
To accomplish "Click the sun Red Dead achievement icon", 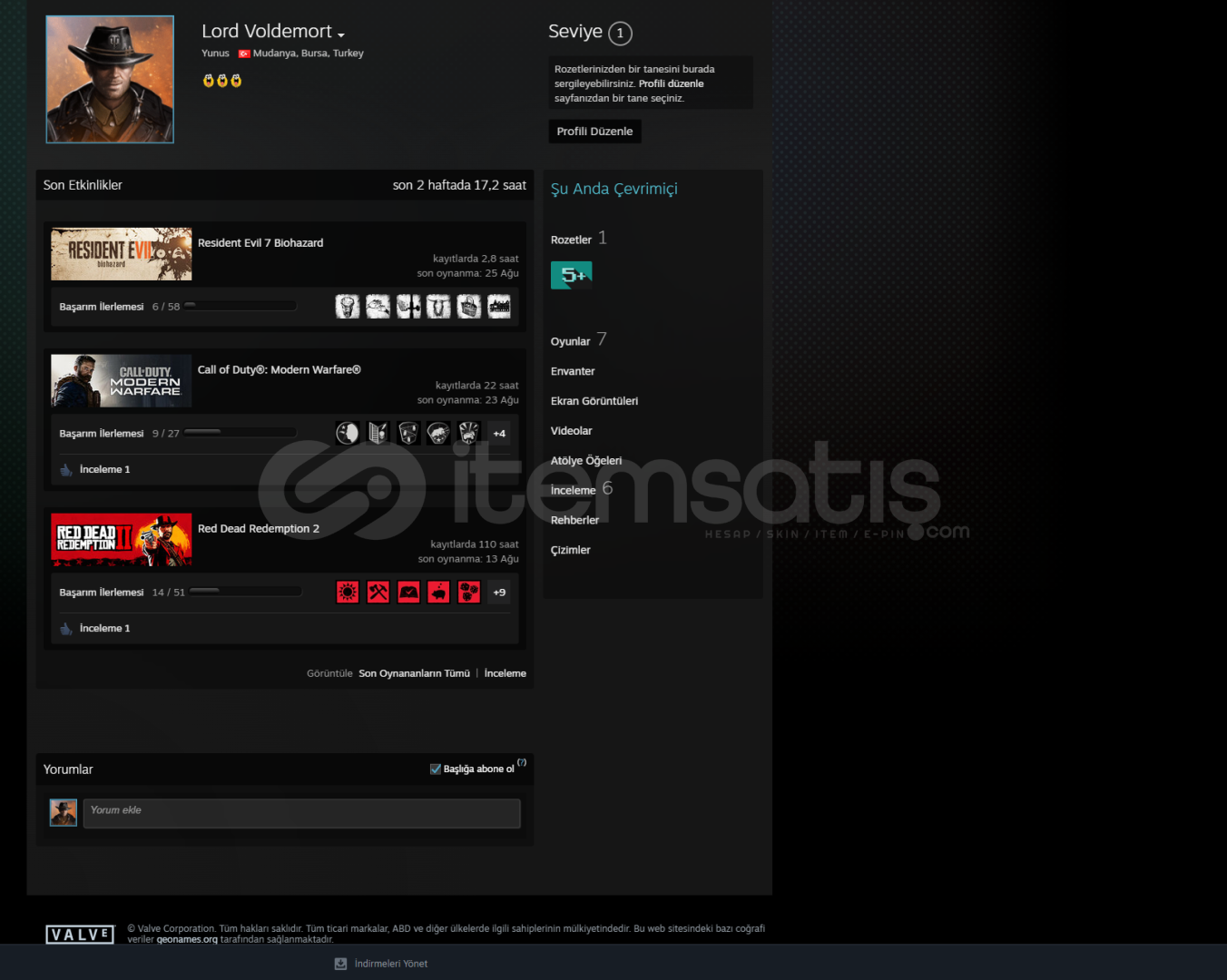I will [348, 593].
